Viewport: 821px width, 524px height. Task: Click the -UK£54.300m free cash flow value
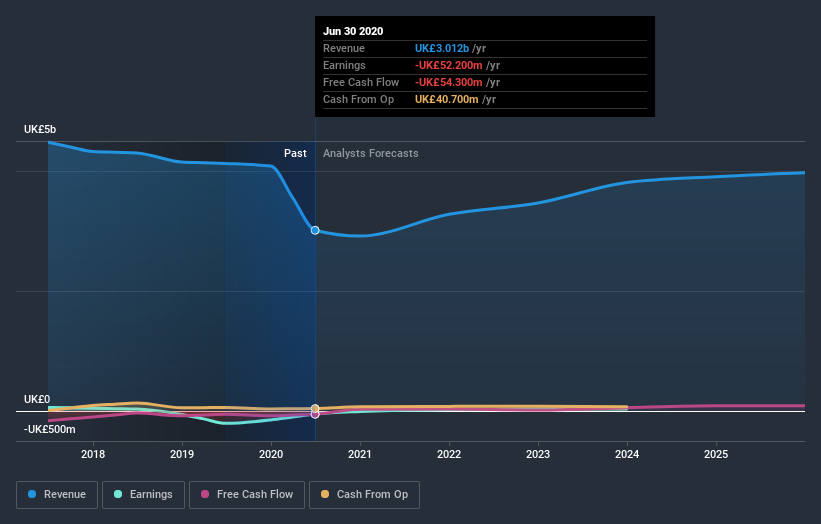pos(449,82)
